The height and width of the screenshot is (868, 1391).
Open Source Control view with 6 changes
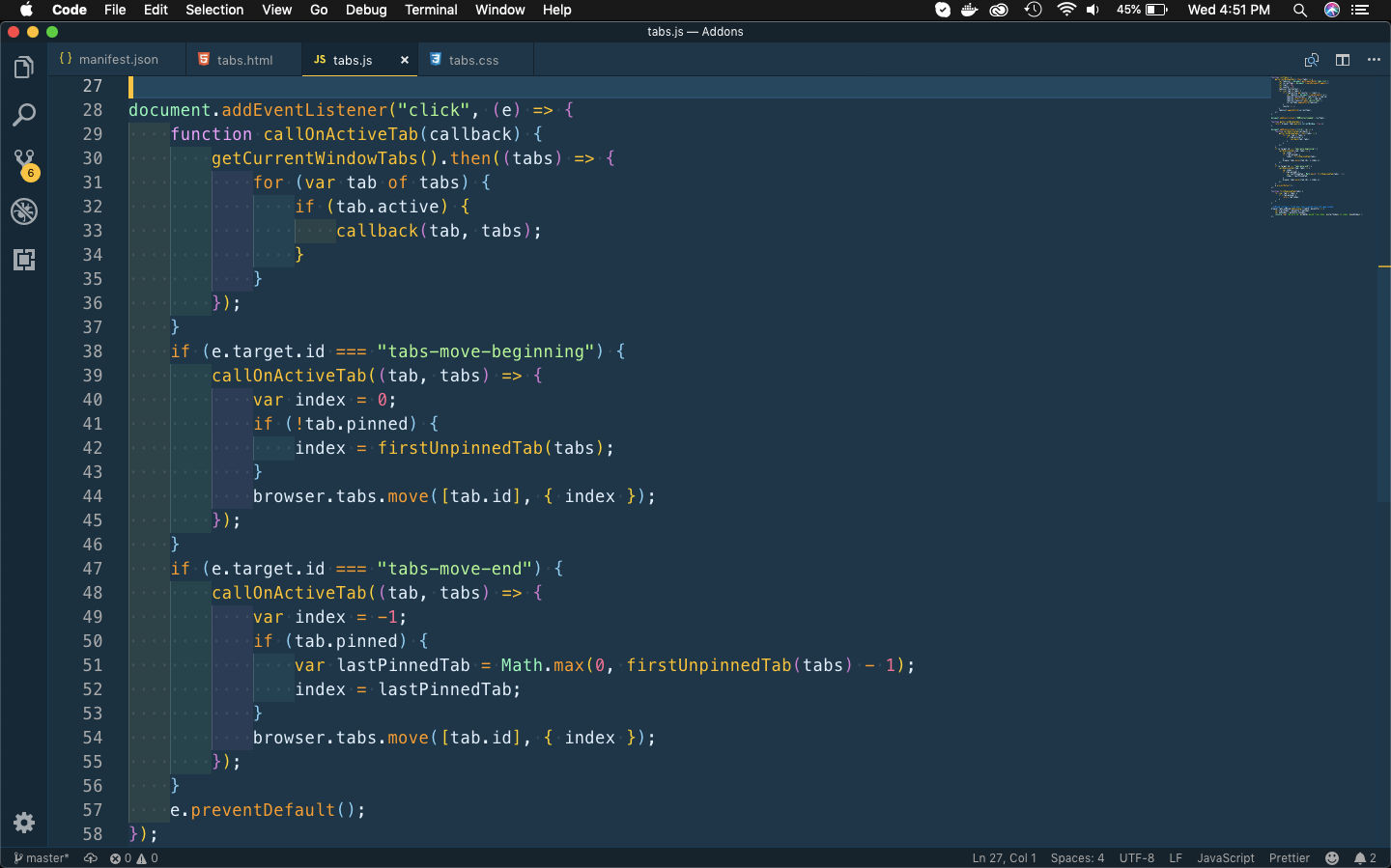24,163
